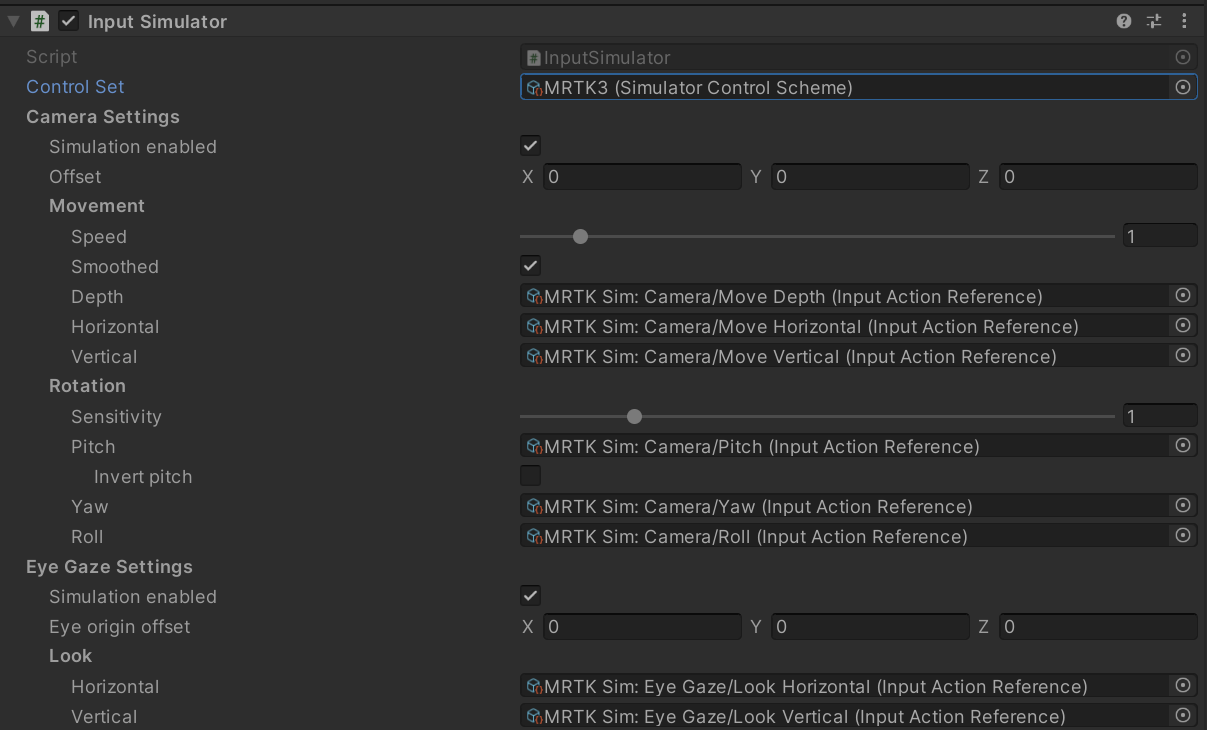The image size is (1207, 730).
Task: Click asset icon in Camera/Yaw reference
Action: (x=534, y=507)
